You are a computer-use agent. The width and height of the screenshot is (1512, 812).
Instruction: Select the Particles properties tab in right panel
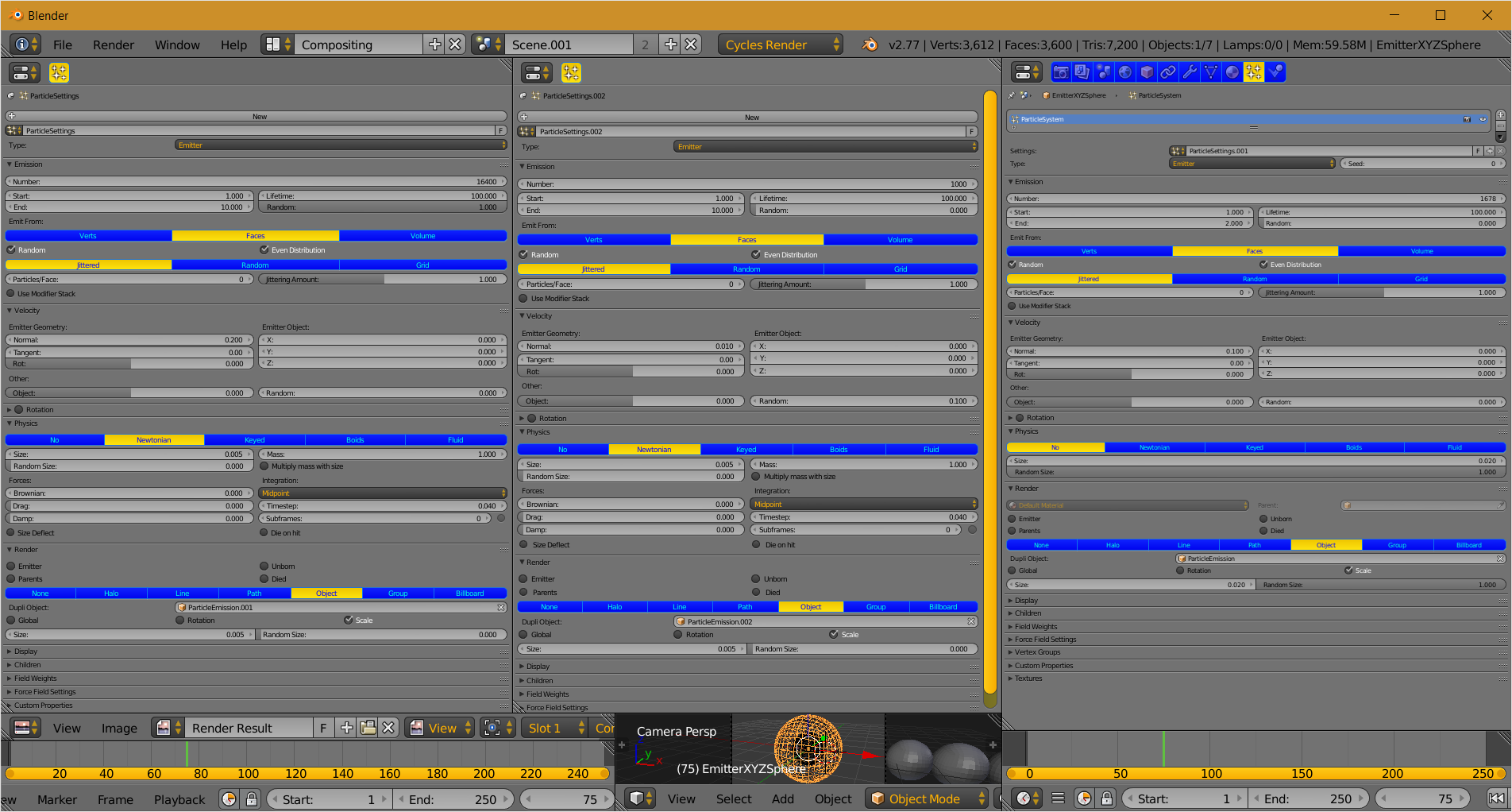pyautogui.click(x=1253, y=72)
